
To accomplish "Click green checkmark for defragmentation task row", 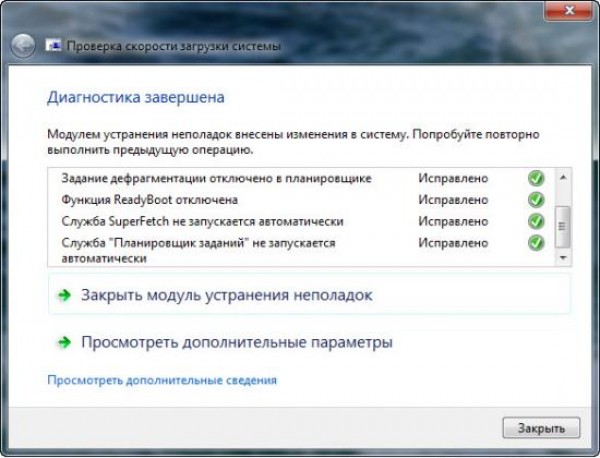I will click(x=536, y=178).
